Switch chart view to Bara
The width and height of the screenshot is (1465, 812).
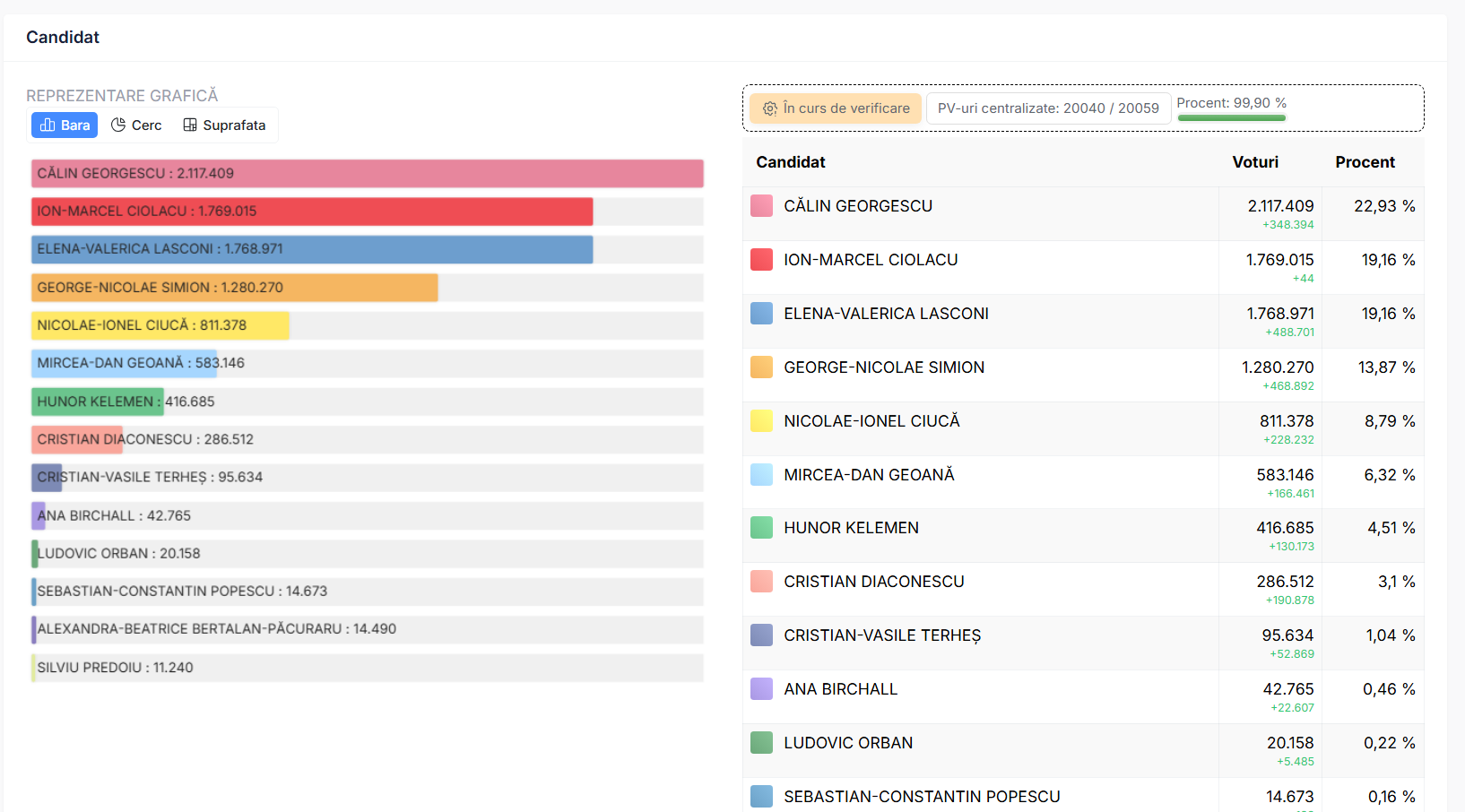(65, 125)
